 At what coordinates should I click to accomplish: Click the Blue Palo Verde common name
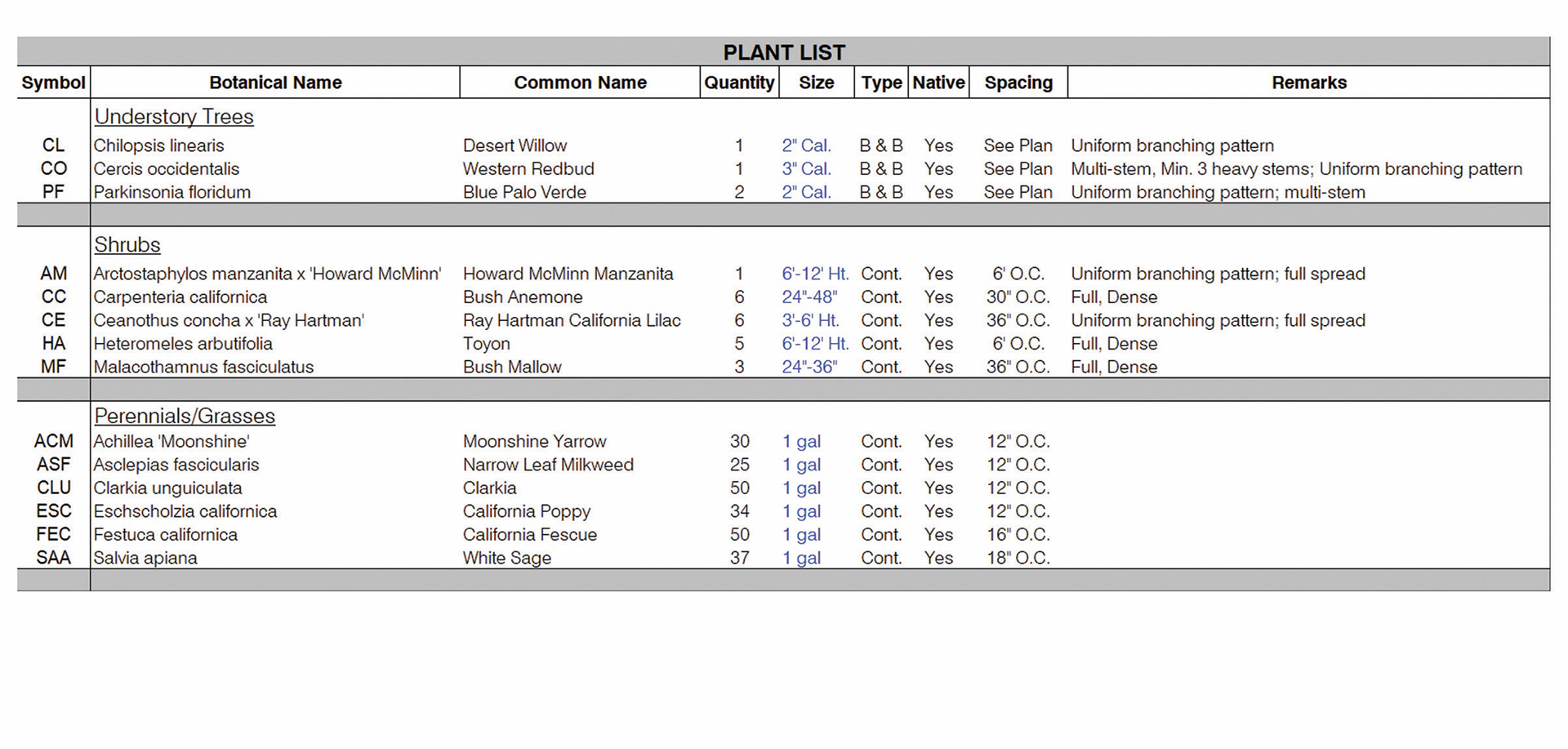click(524, 192)
